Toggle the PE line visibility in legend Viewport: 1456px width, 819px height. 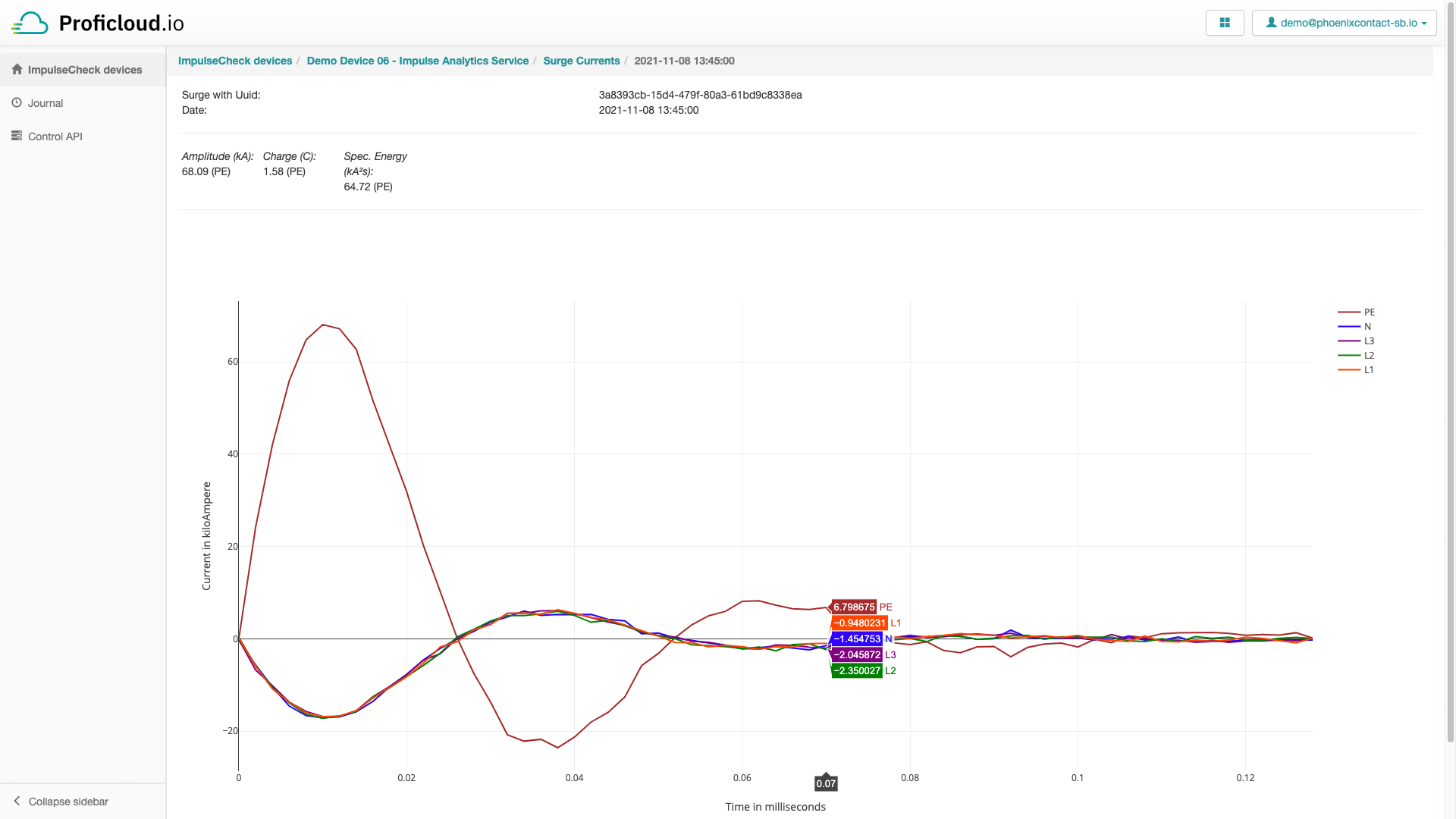1357,312
